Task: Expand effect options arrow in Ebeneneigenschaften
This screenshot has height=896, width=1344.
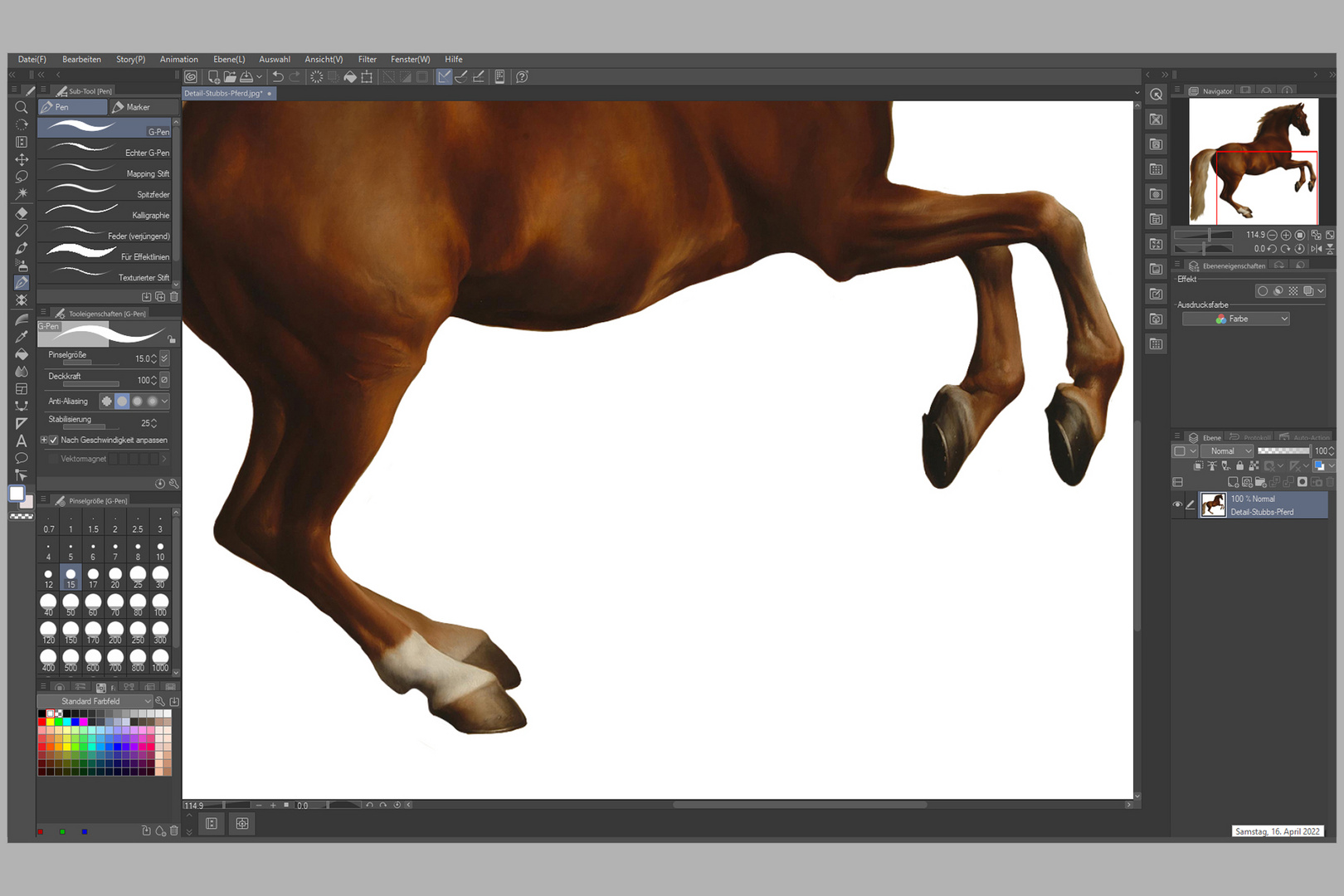Action: click(x=1321, y=291)
